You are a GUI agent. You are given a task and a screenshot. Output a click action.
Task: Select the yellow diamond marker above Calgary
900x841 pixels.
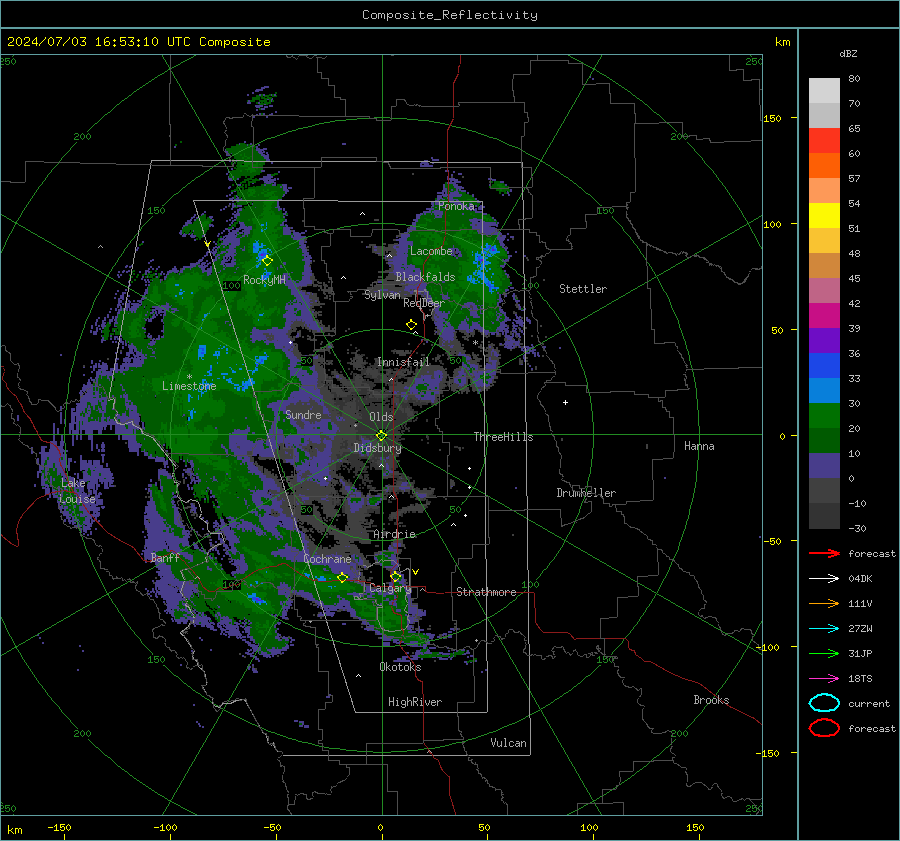tap(395, 576)
